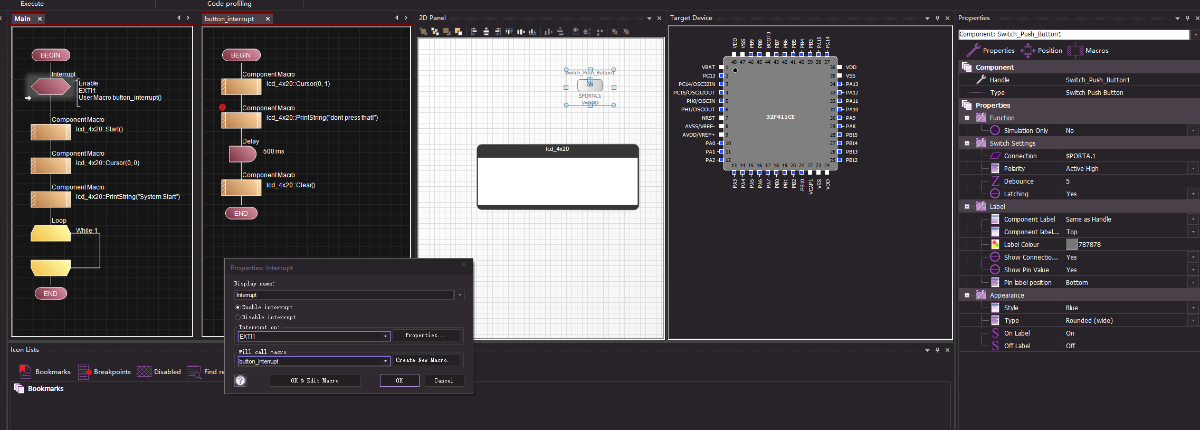Click the Disabled icon in Icon Lists
The height and width of the screenshot is (430, 1200).
click(144, 371)
